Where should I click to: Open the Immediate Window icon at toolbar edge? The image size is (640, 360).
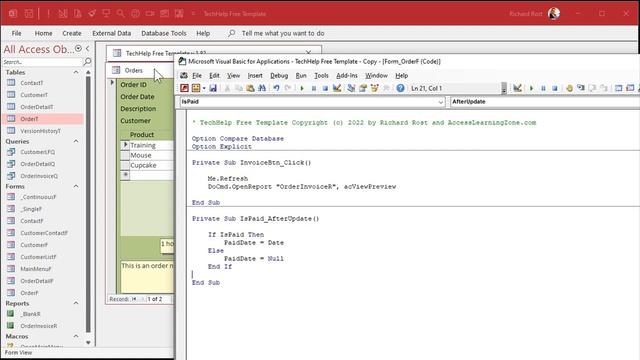[631, 88]
